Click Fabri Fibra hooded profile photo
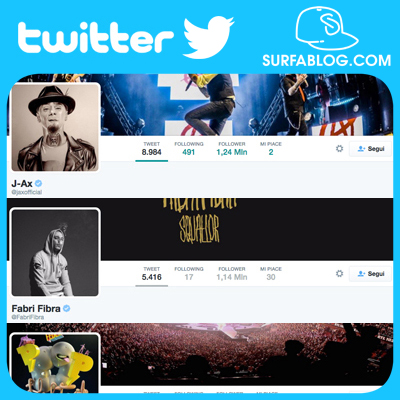Viewport: 400px width, 400px height. 55,252
